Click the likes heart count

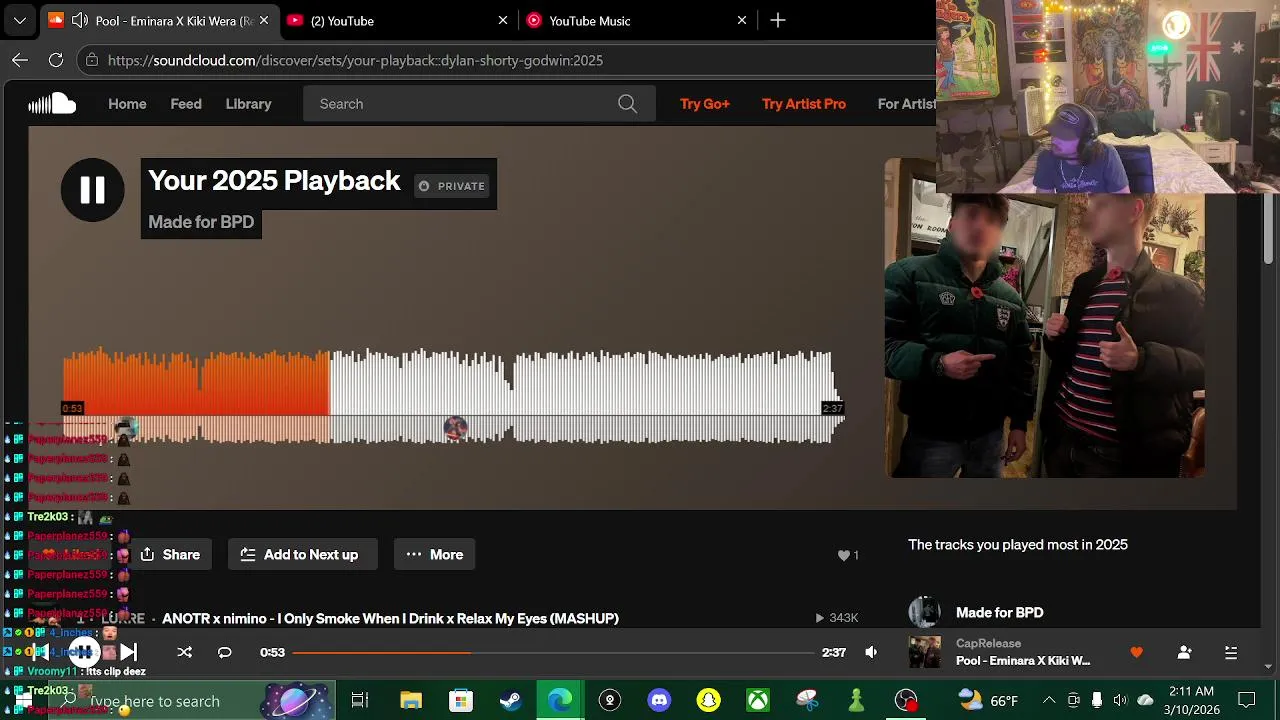click(848, 555)
